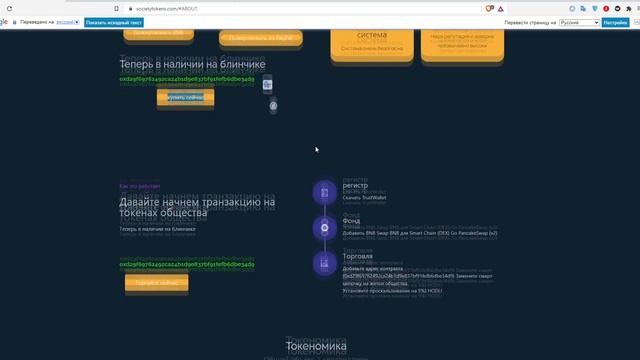Open the red circle extension icon
The image size is (640, 360).
[606, 9]
